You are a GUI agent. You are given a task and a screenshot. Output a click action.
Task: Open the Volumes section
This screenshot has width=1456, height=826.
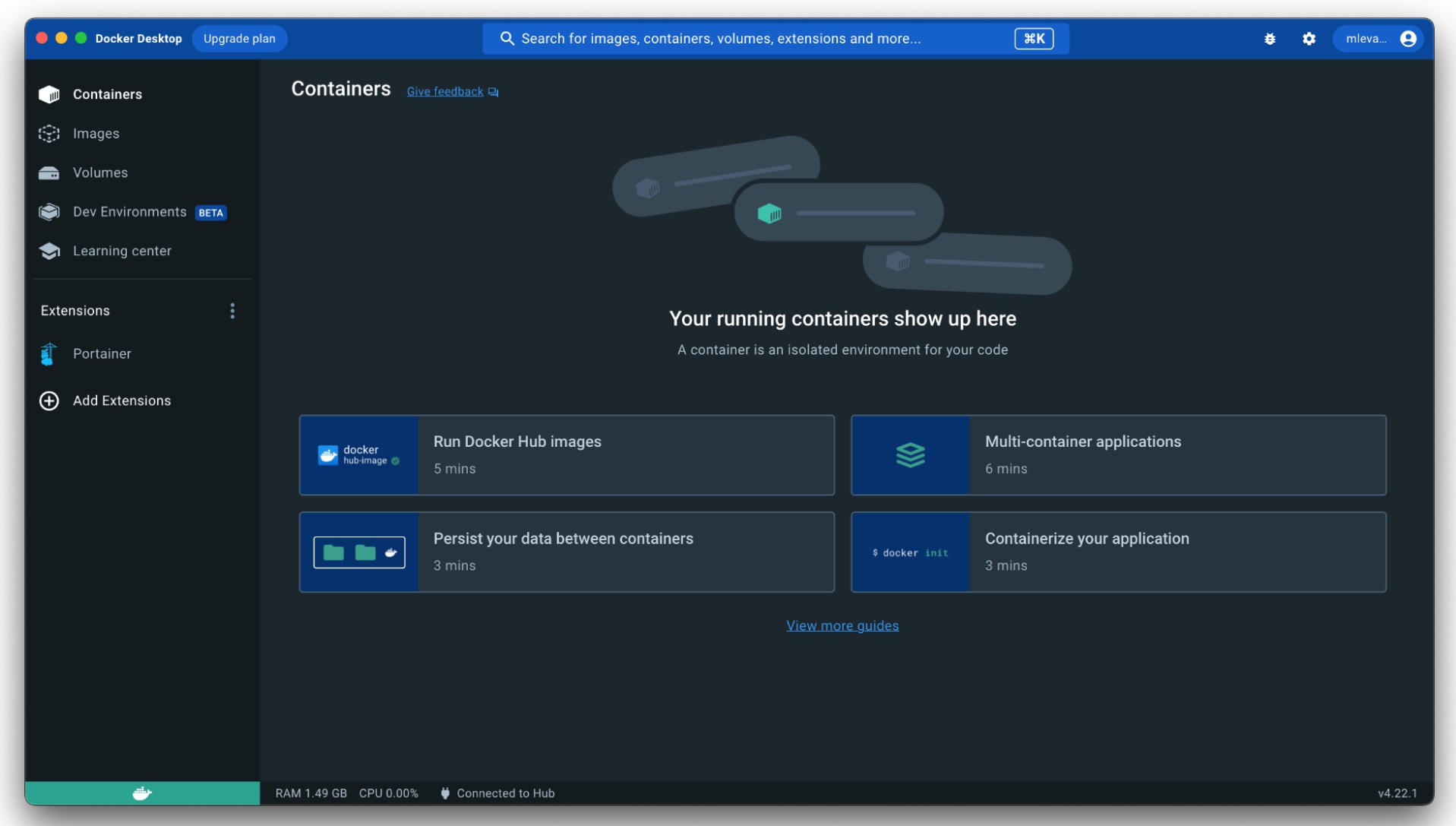pyautogui.click(x=100, y=173)
